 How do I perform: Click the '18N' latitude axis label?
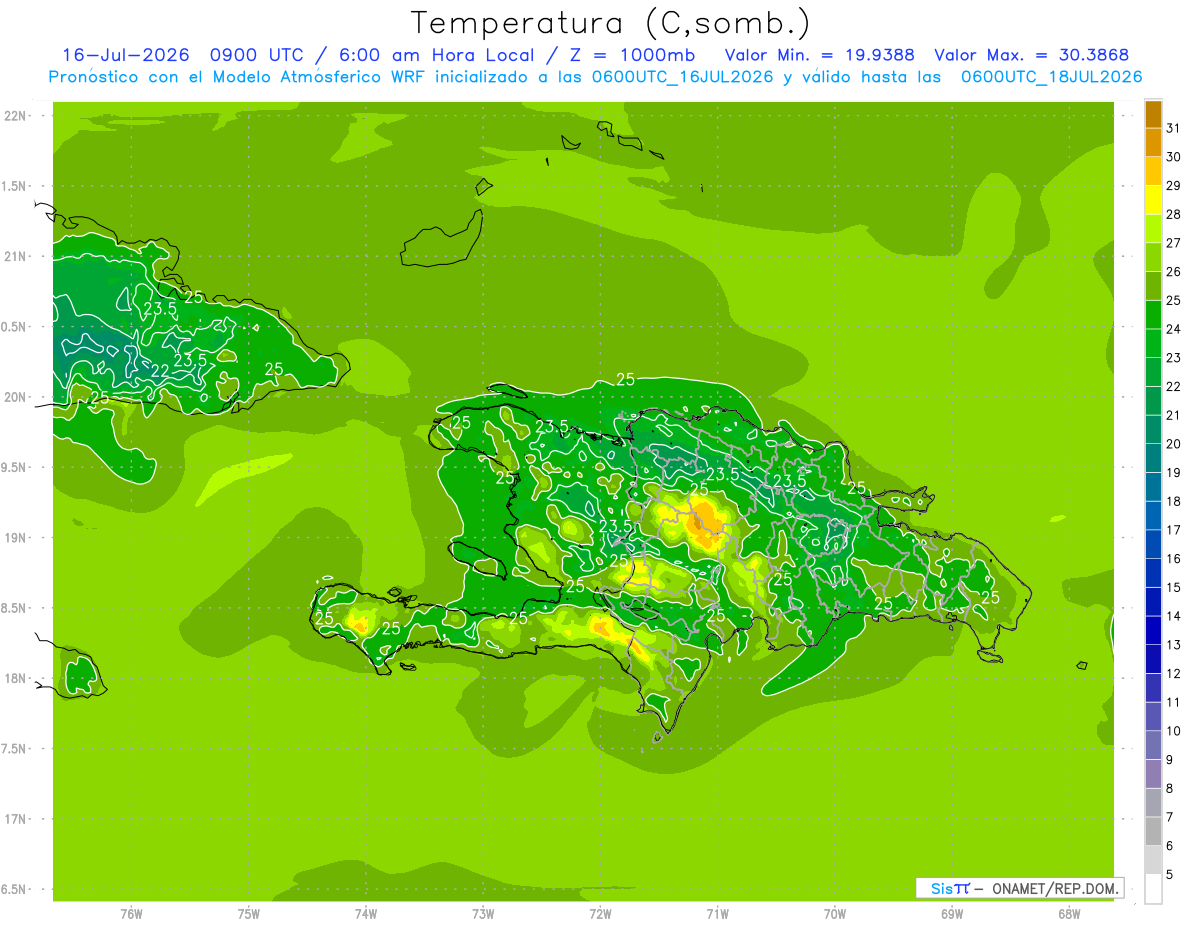coord(17,678)
